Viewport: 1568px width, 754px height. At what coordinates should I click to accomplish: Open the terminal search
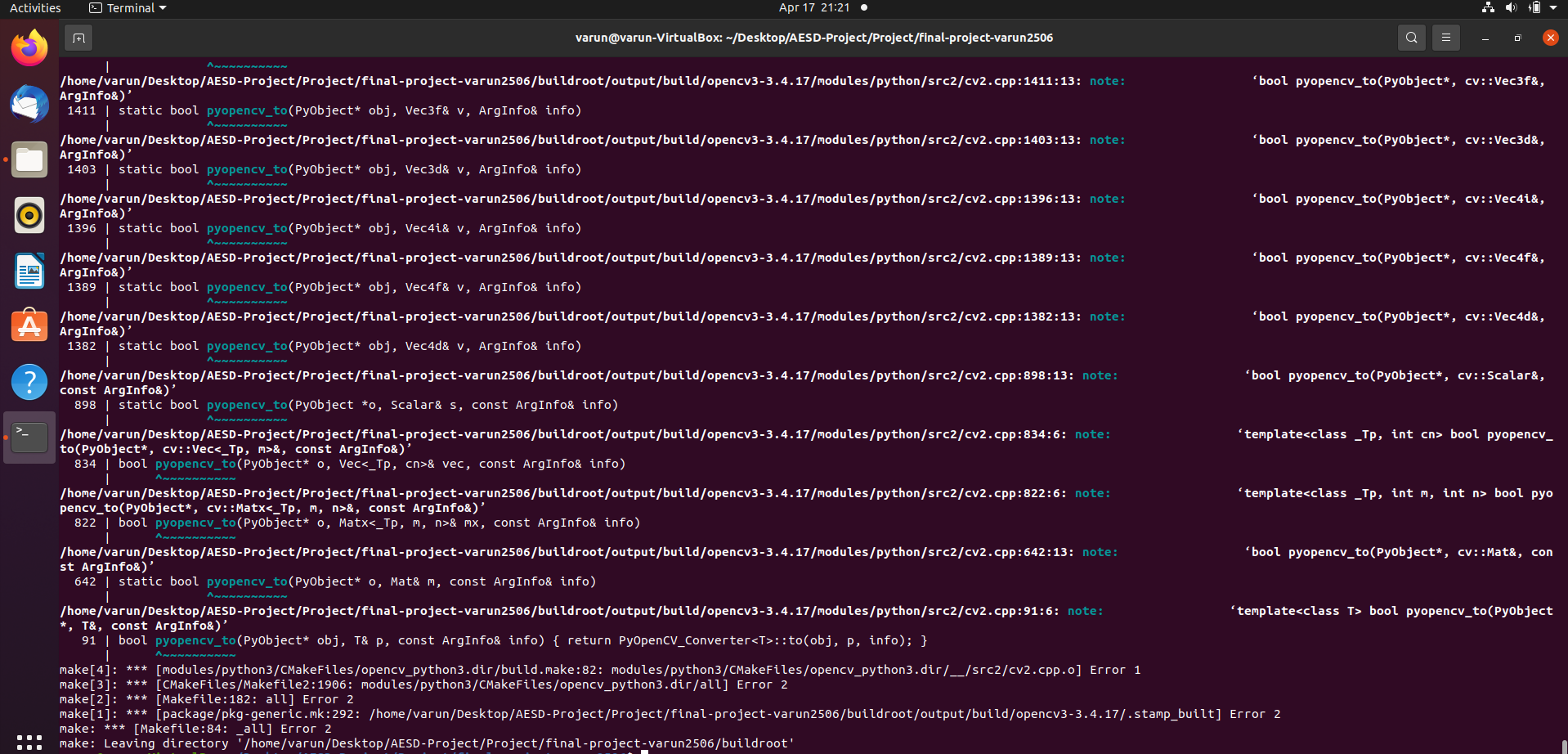pos(1411,38)
